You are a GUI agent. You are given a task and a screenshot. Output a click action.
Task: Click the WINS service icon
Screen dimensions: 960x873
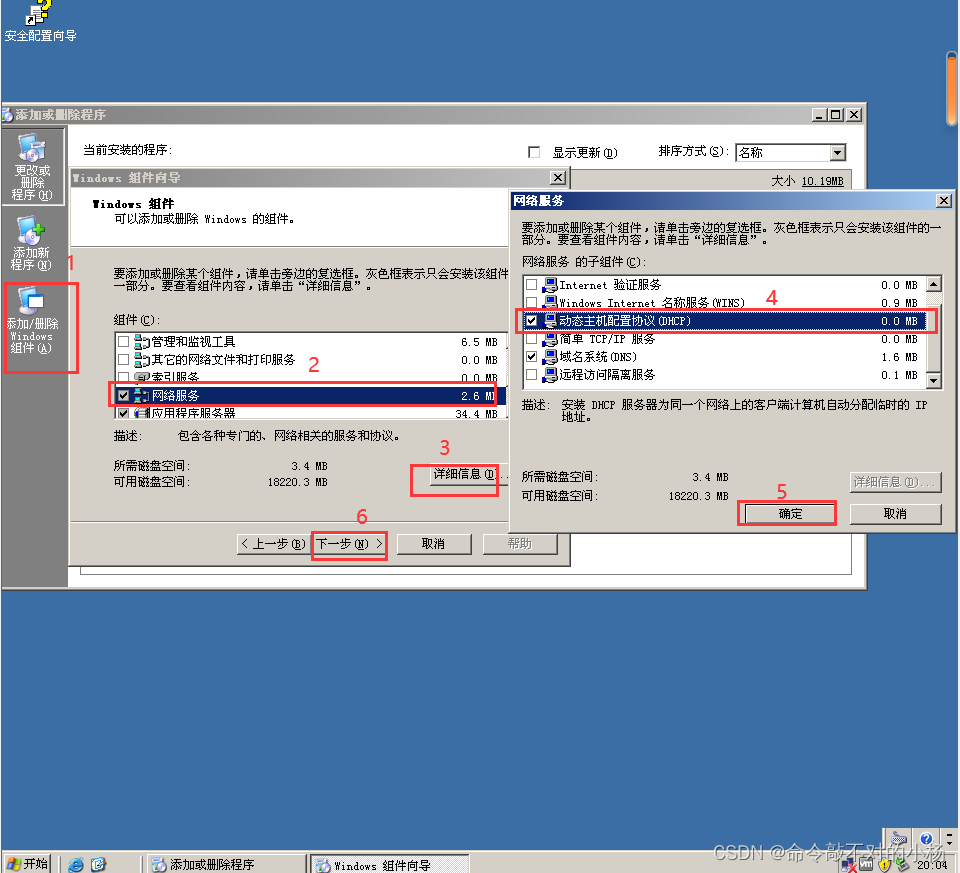click(x=550, y=302)
